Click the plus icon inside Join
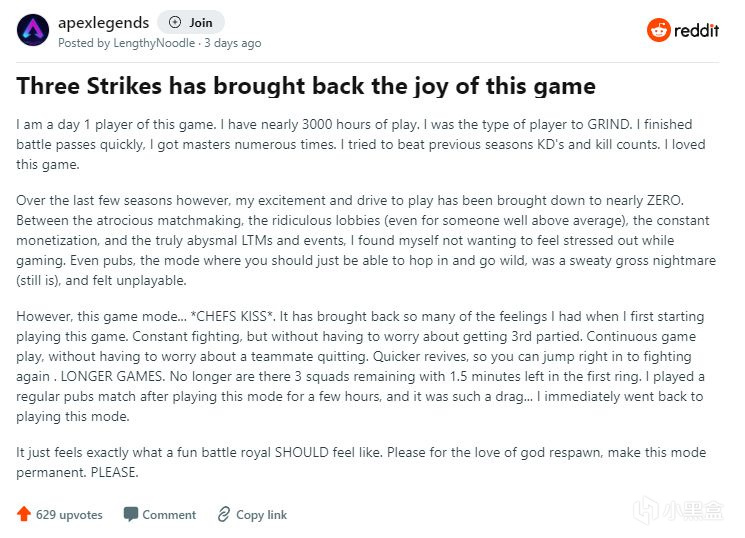 (x=176, y=22)
